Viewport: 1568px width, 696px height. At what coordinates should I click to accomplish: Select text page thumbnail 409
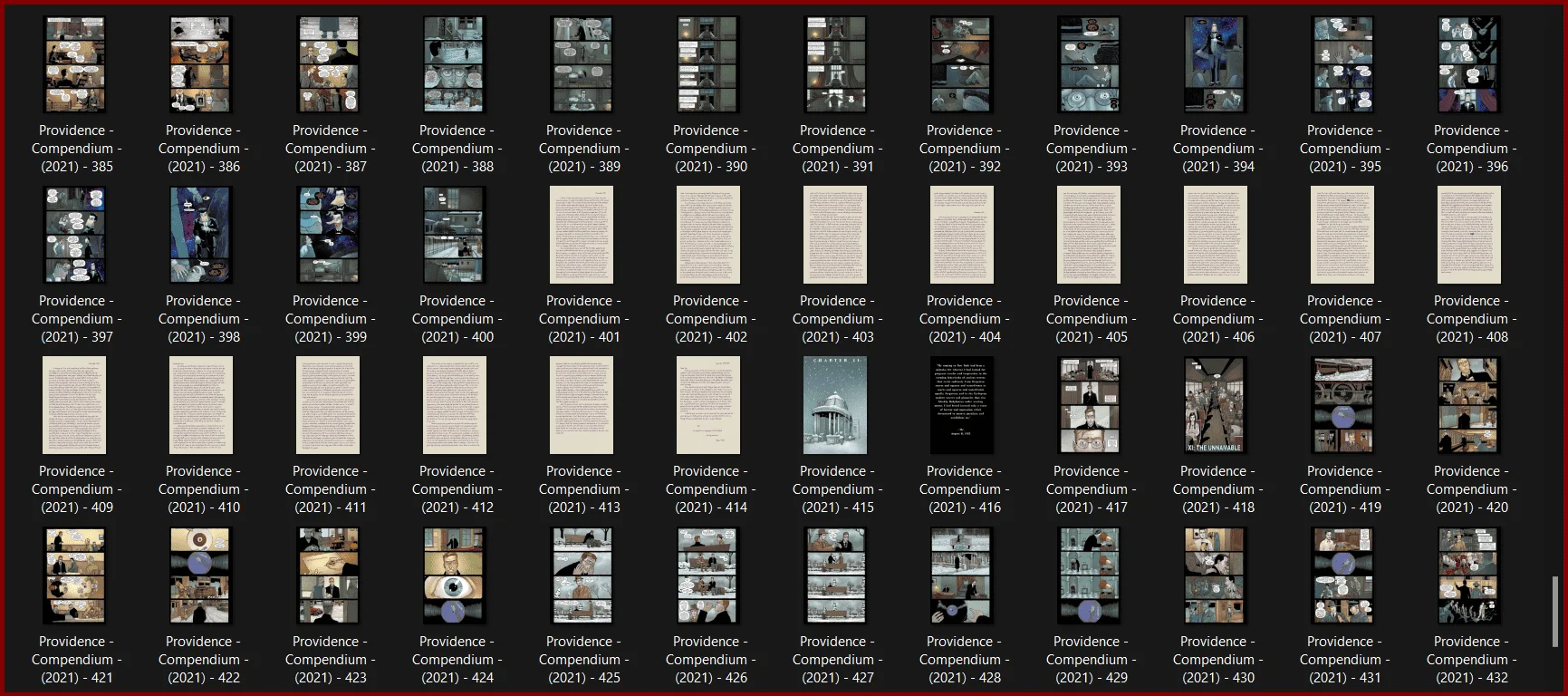click(74, 405)
